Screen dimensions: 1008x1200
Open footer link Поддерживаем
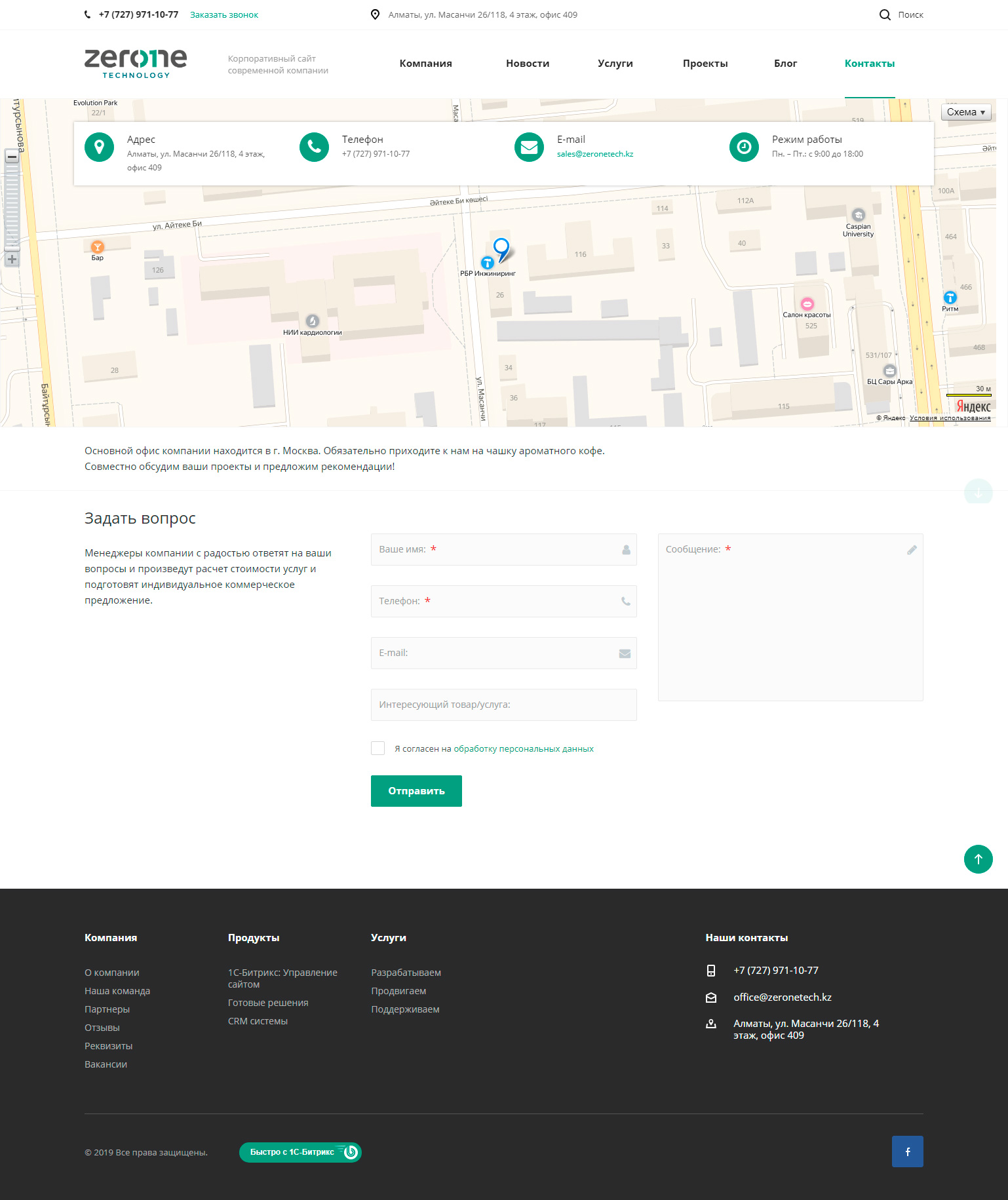point(406,1009)
